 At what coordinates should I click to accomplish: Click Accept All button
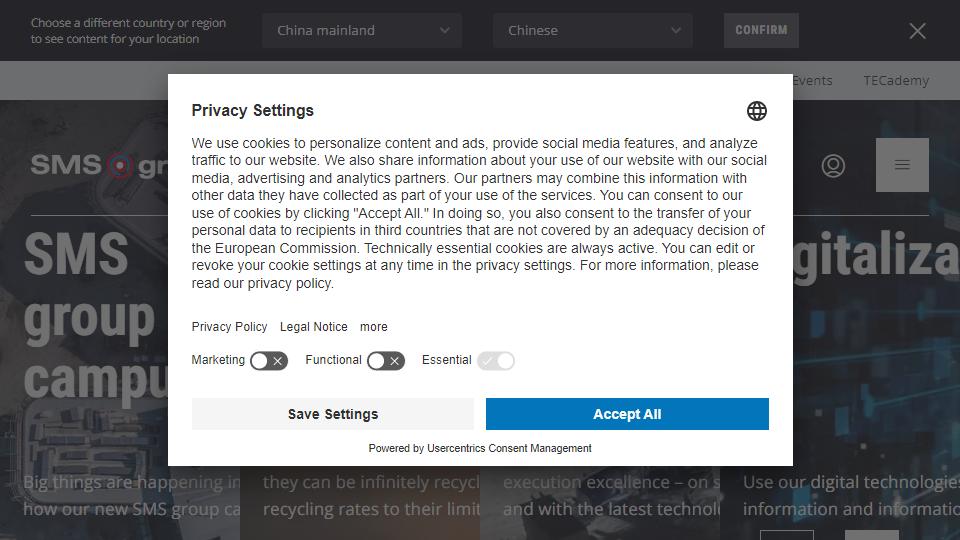point(627,414)
